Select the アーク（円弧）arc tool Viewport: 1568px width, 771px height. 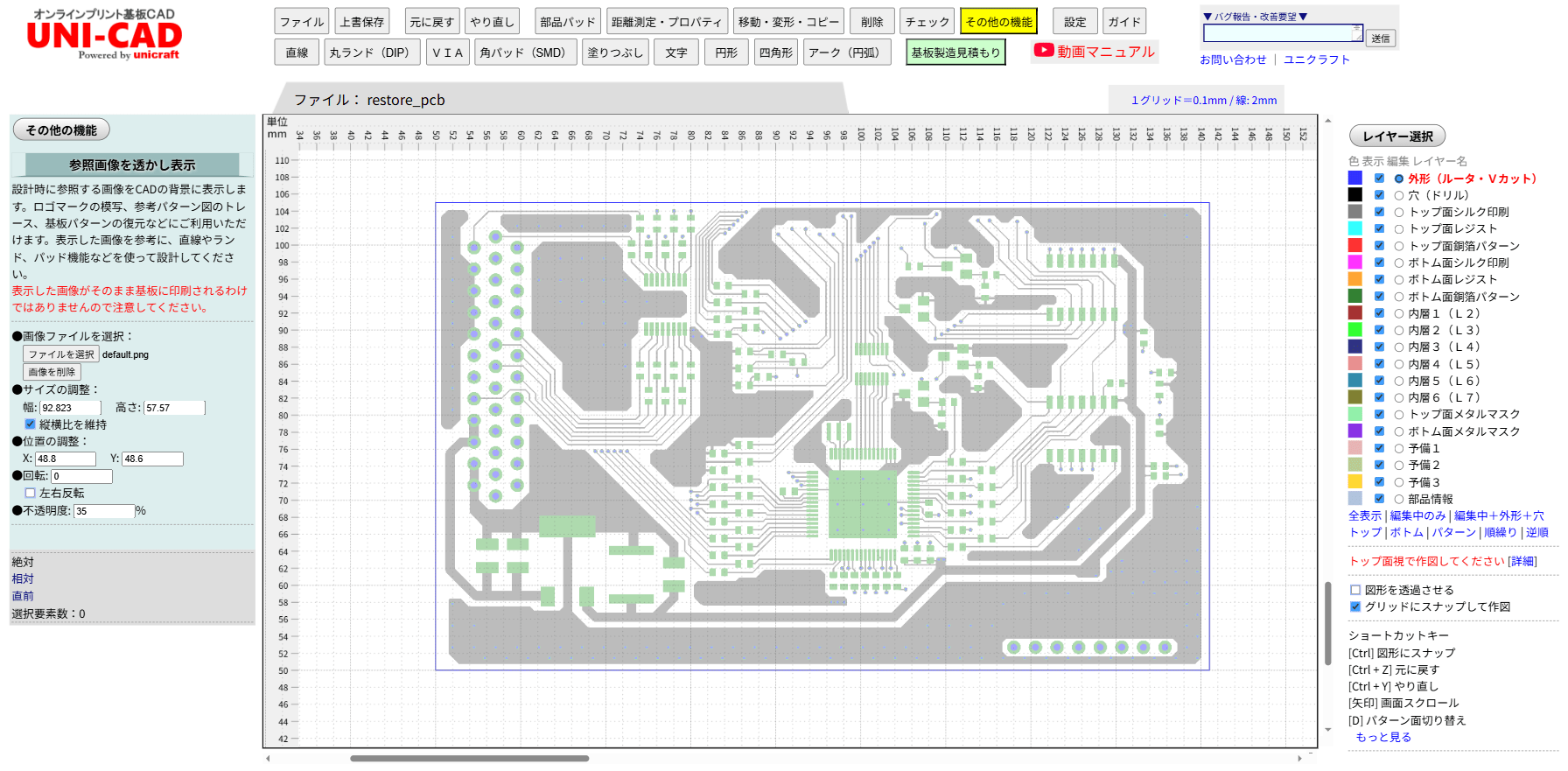click(843, 53)
